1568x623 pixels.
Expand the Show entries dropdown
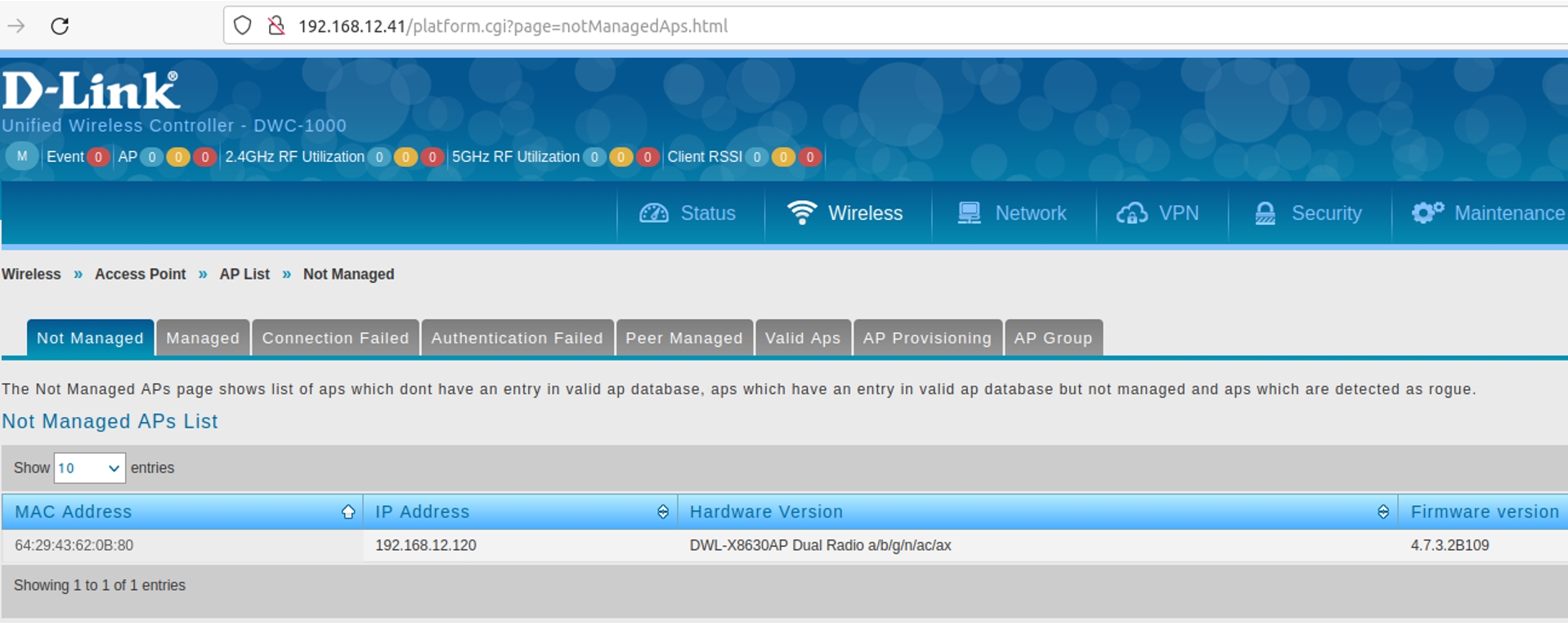[x=89, y=468]
